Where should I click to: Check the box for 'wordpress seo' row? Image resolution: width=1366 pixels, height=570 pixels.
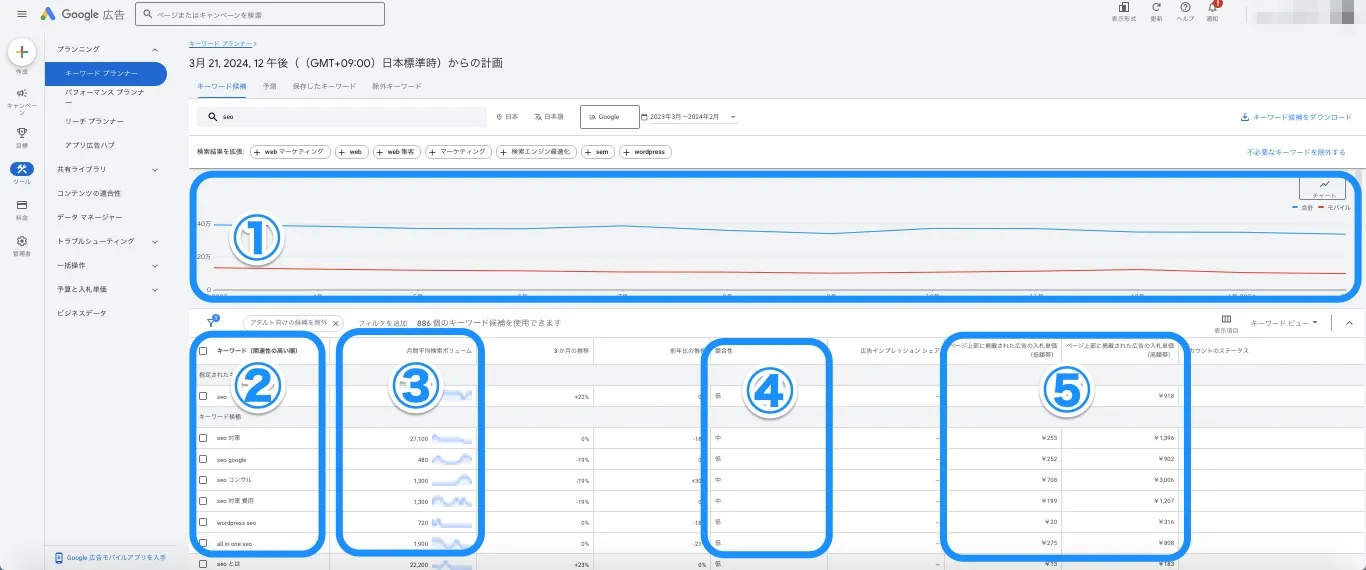[204, 522]
